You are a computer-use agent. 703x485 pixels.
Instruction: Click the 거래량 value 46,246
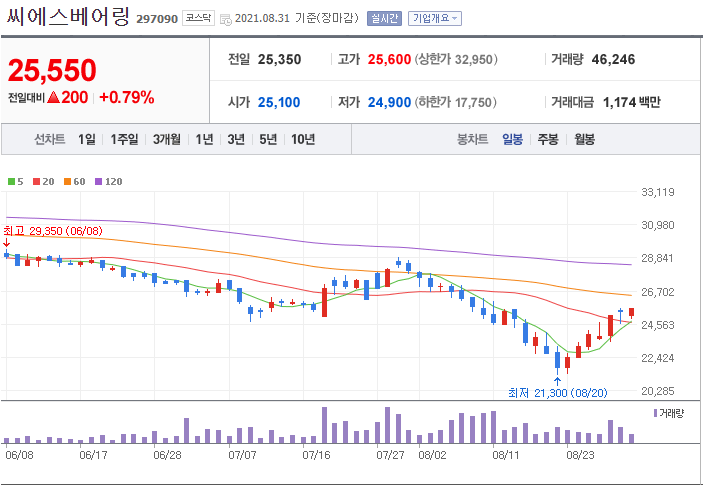point(613,59)
